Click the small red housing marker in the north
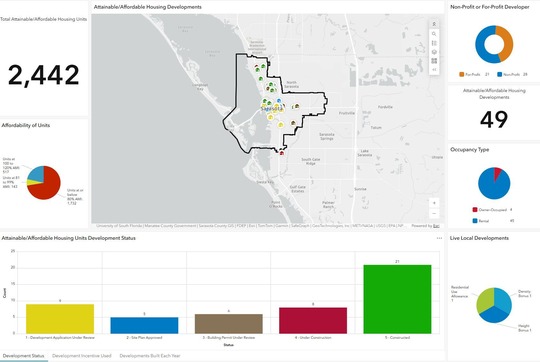 tap(256, 66)
